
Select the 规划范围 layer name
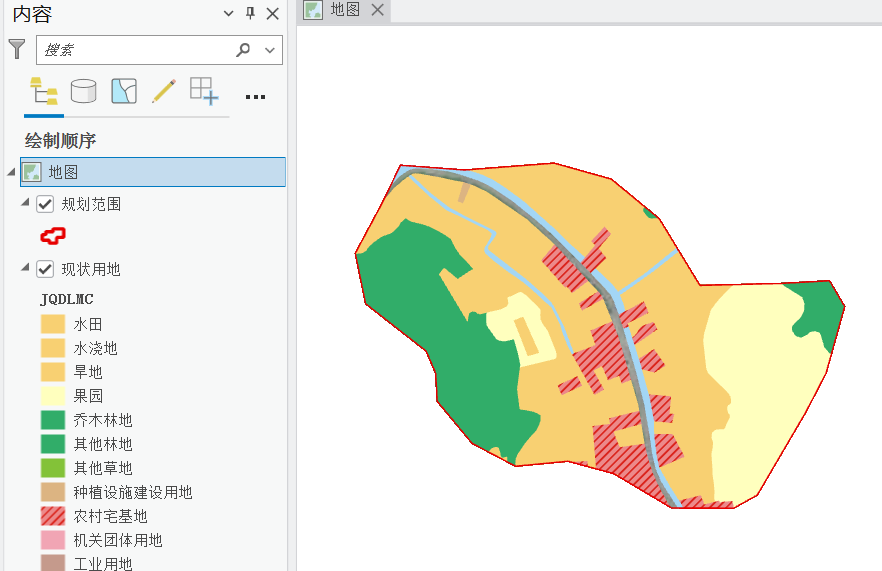(91, 204)
